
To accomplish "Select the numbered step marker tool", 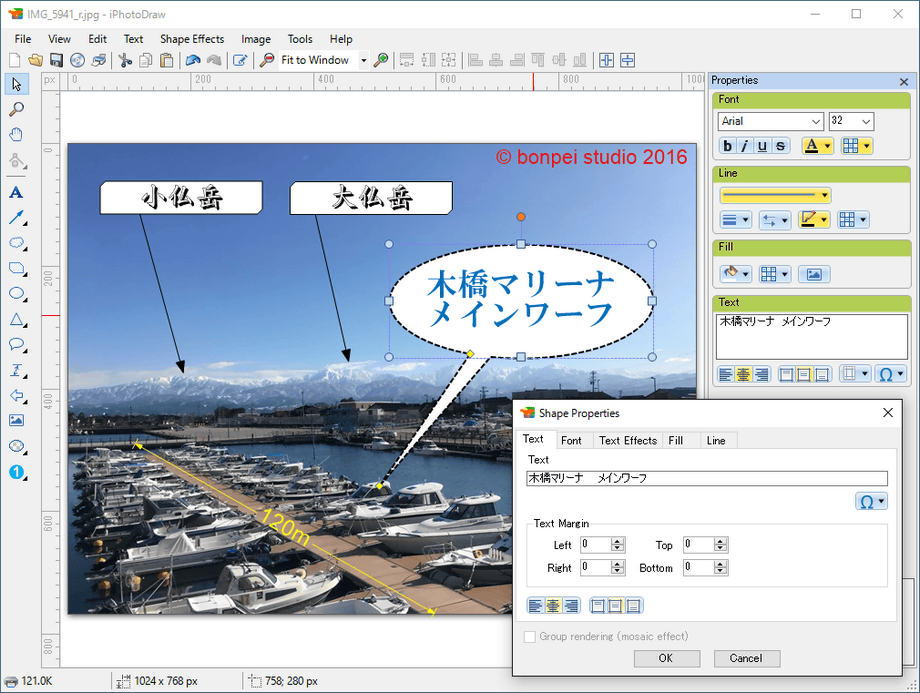I will tap(16, 472).
